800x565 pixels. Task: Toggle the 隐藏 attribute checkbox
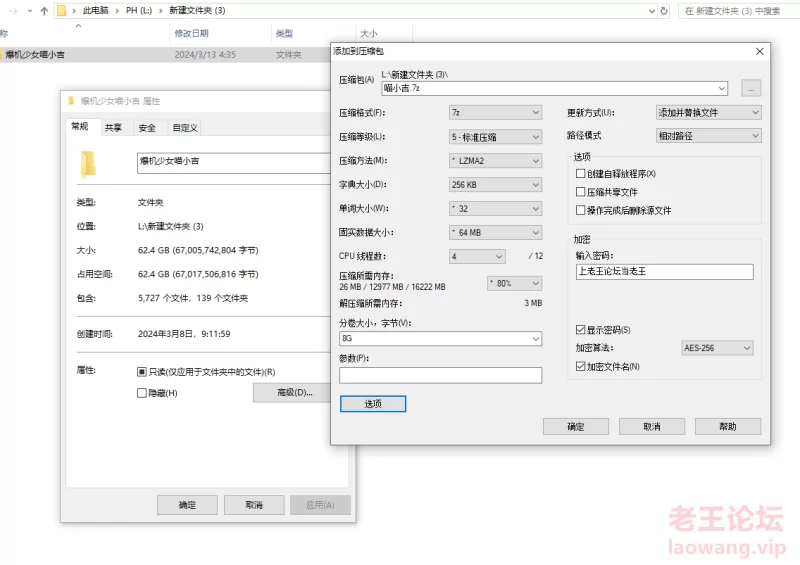tap(142, 393)
